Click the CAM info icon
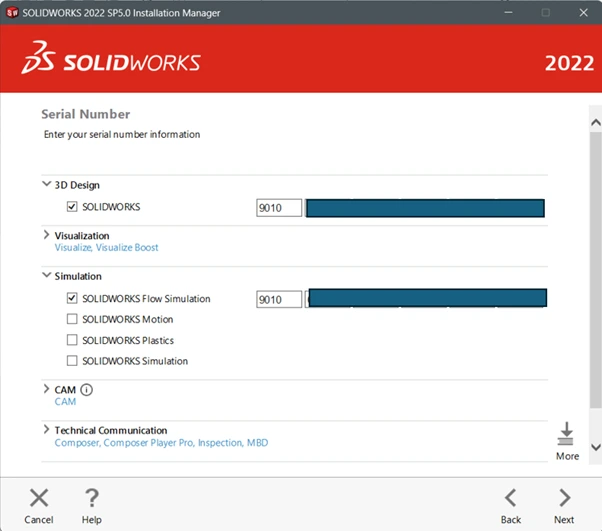This screenshot has height=531, width=602. click(x=86, y=390)
